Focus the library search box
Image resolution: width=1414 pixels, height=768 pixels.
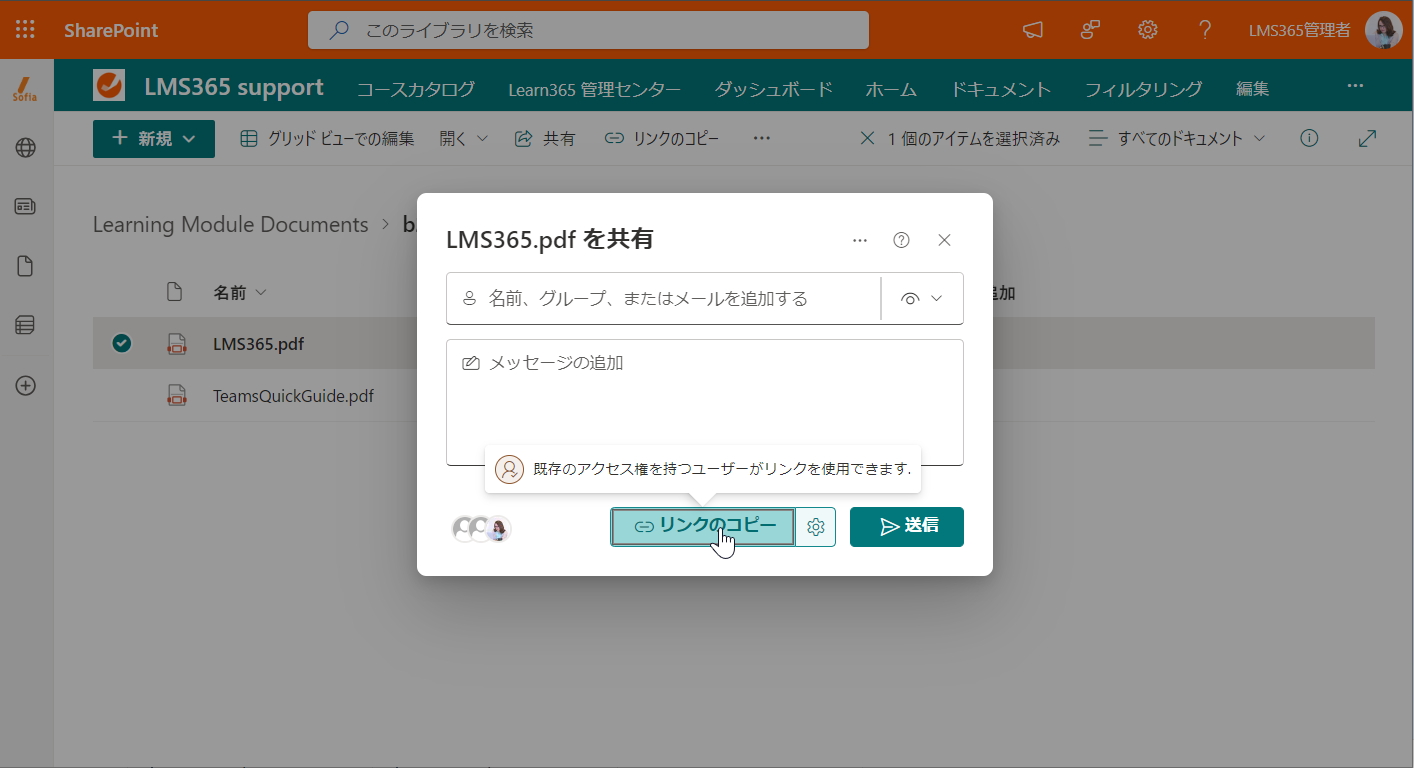point(588,30)
